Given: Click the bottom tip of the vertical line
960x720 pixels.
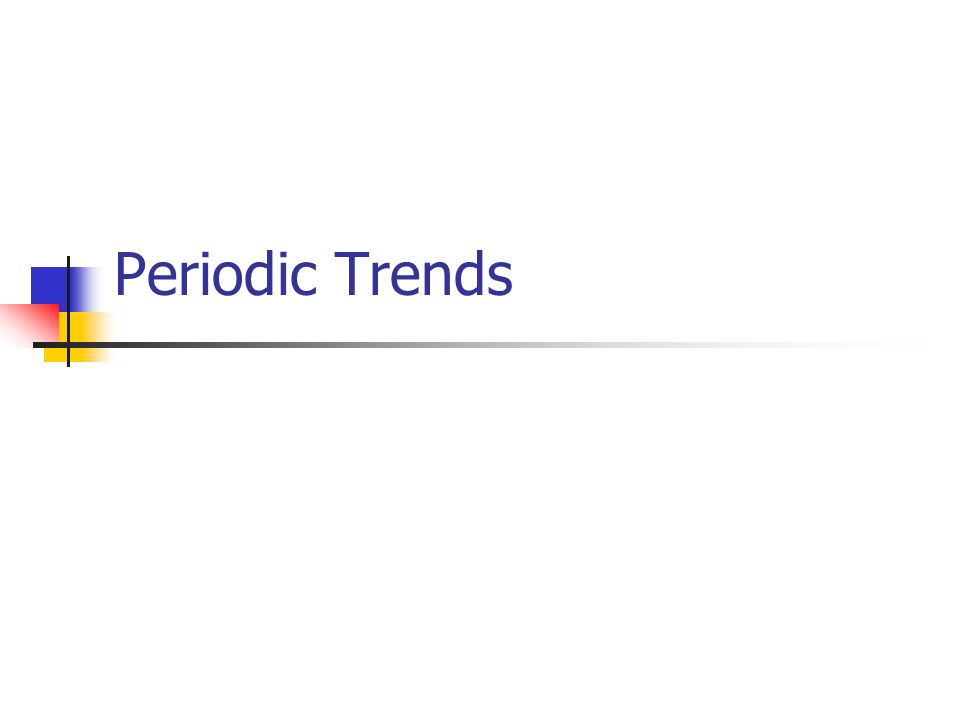Looking at the screenshot, I should tap(68, 365).
